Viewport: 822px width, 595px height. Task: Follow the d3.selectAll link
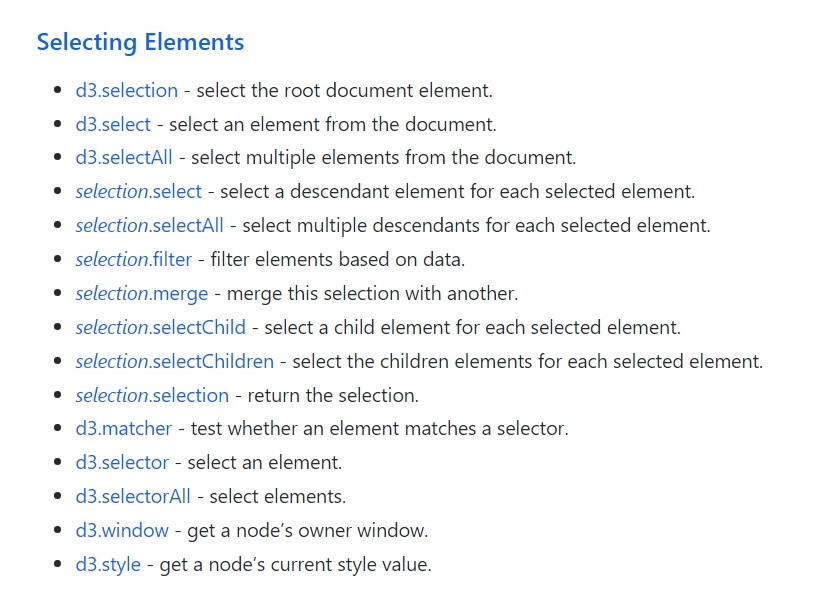(x=124, y=157)
